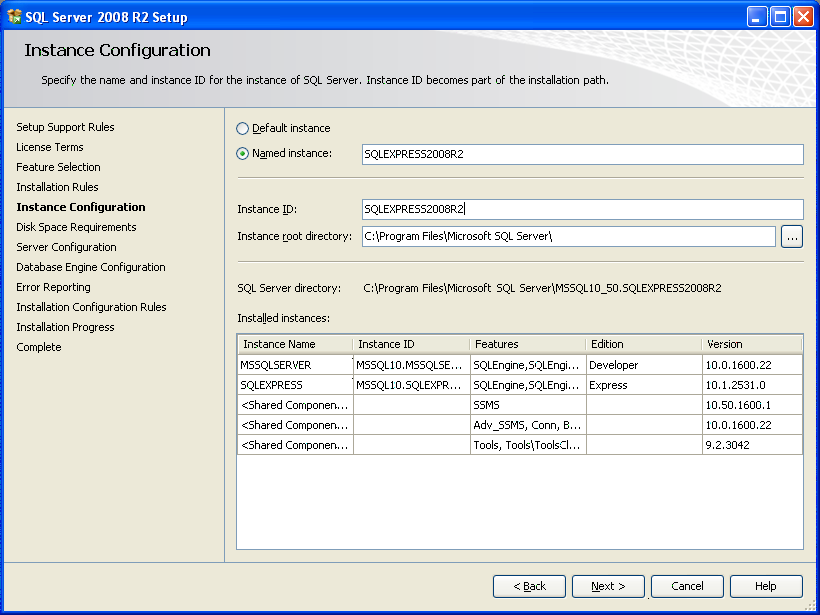Click the SQL Server setup title bar icon
820x615 pixels.
(14, 17)
